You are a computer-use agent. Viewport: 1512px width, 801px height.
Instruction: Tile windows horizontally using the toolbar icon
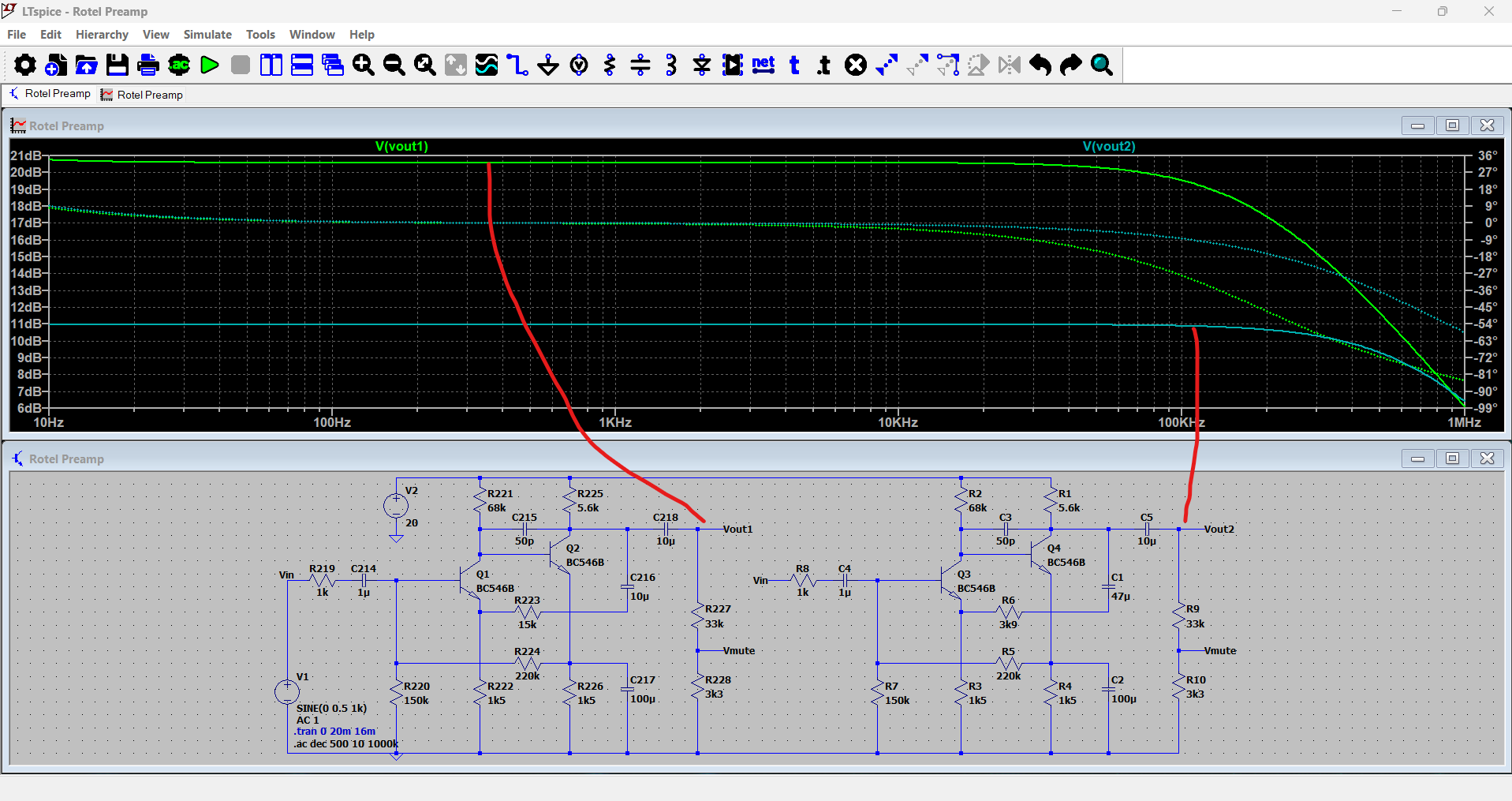(x=302, y=65)
